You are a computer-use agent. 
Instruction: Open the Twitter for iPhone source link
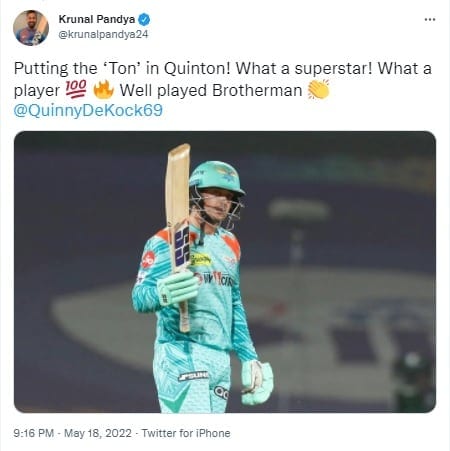coord(186,433)
